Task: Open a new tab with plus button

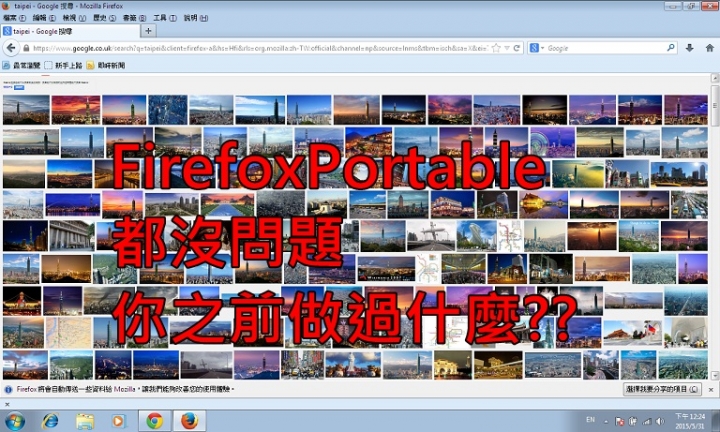Action: coord(148,31)
